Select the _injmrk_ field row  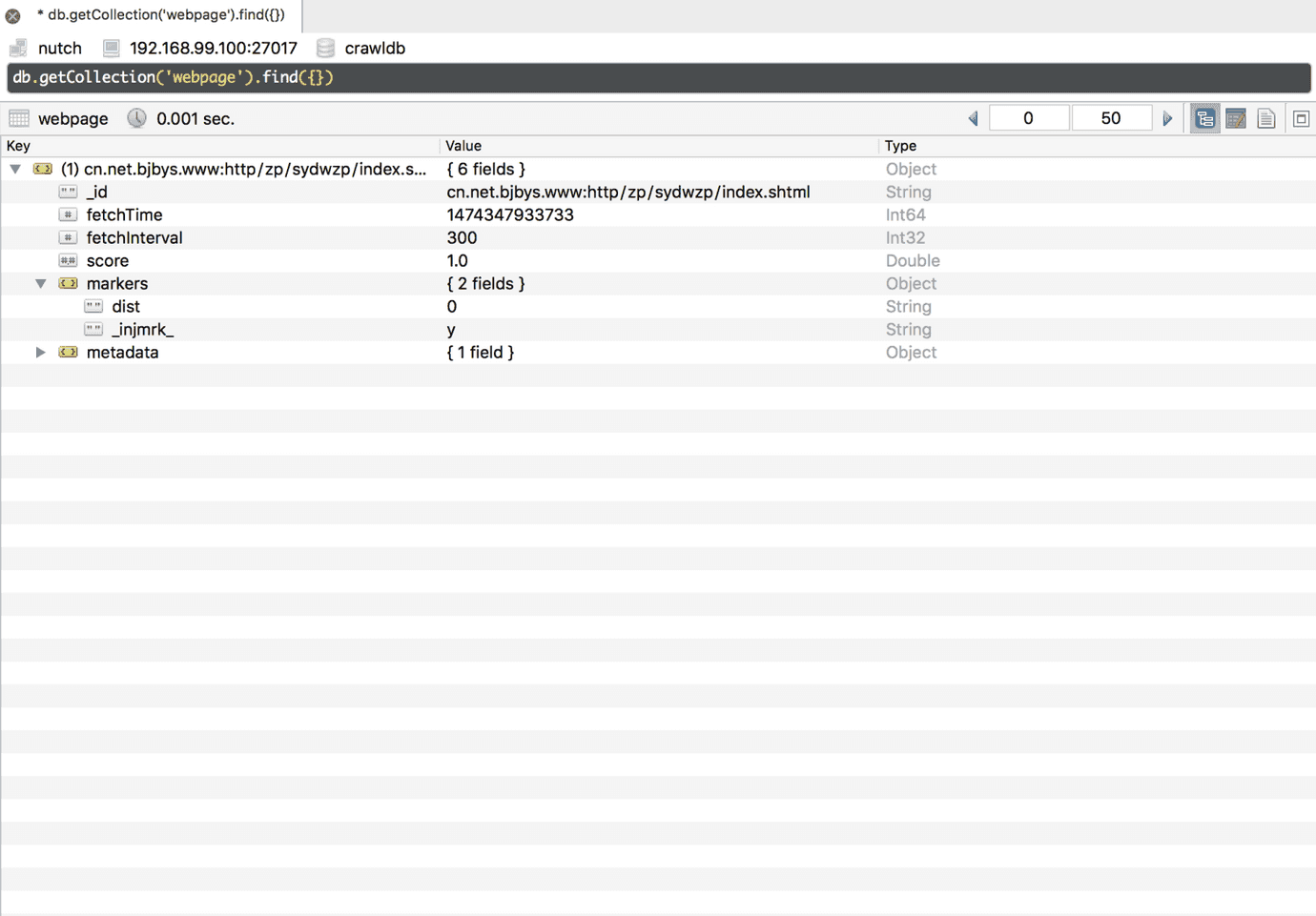pyautogui.click(x=142, y=329)
